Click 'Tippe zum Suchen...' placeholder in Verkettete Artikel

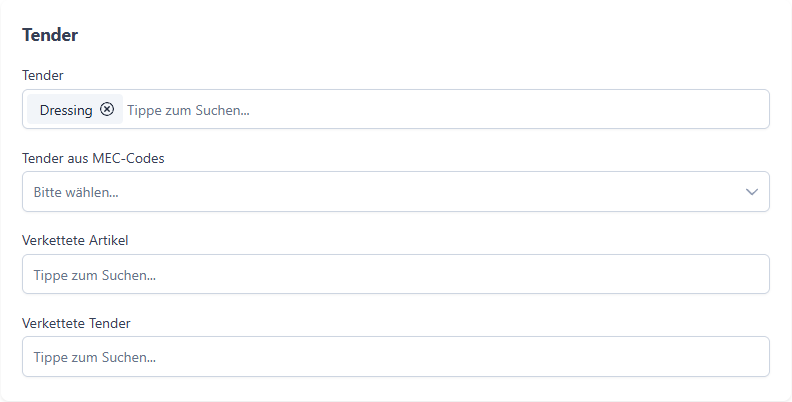click(x=95, y=275)
